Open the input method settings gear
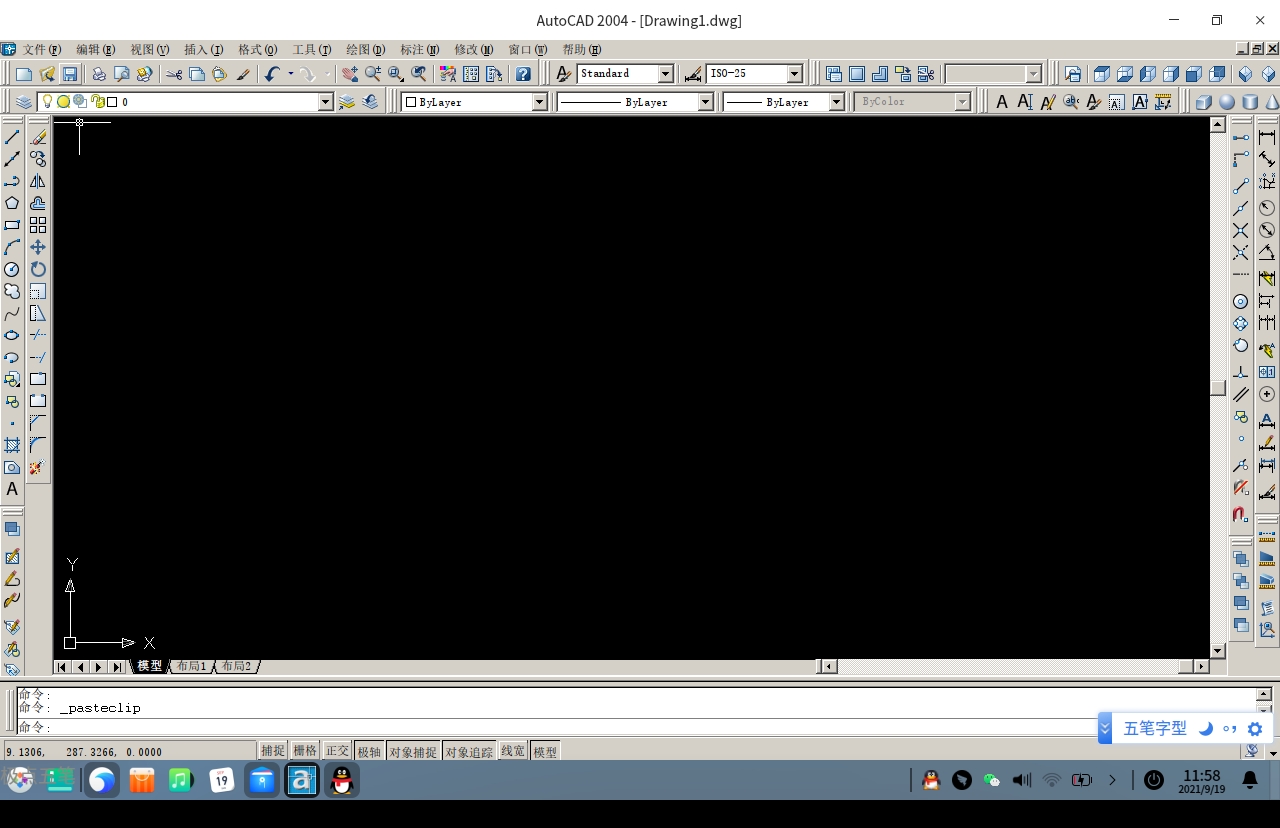The image size is (1280, 828). [1255, 729]
